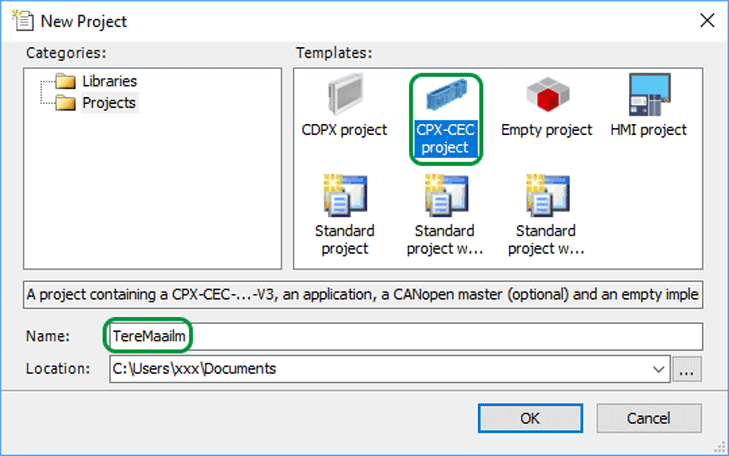Click the Location combo box path text
This screenshot has width=729, height=456.
pos(194,369)
